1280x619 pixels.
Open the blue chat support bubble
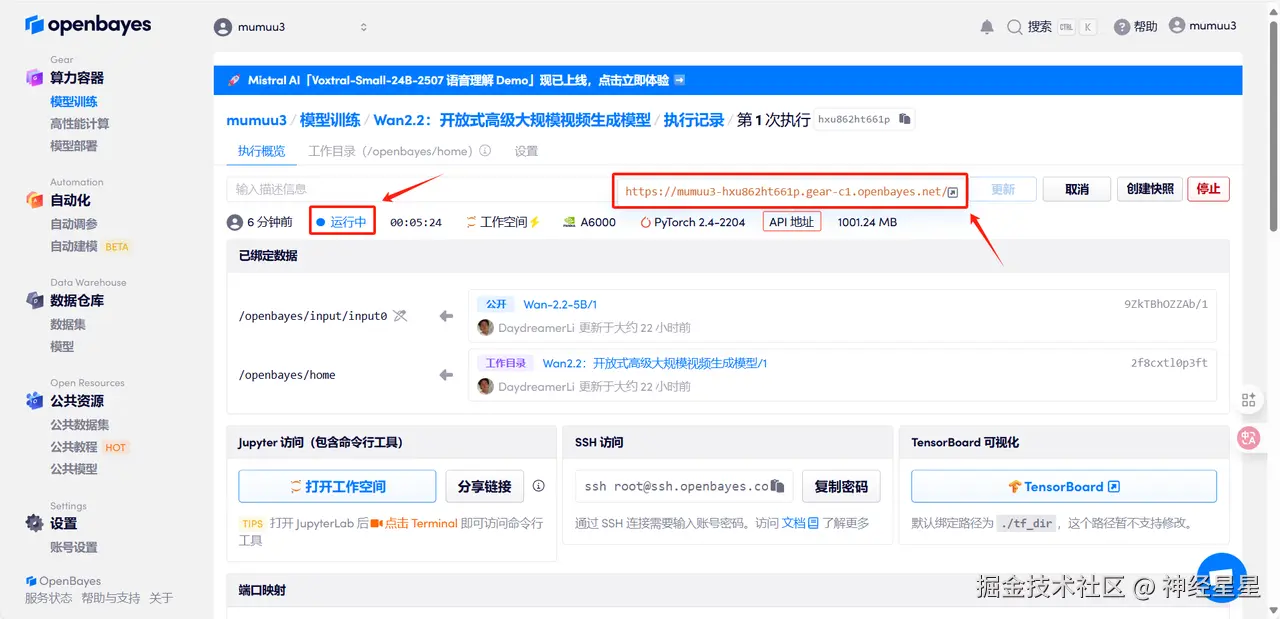click(1222, 577)
